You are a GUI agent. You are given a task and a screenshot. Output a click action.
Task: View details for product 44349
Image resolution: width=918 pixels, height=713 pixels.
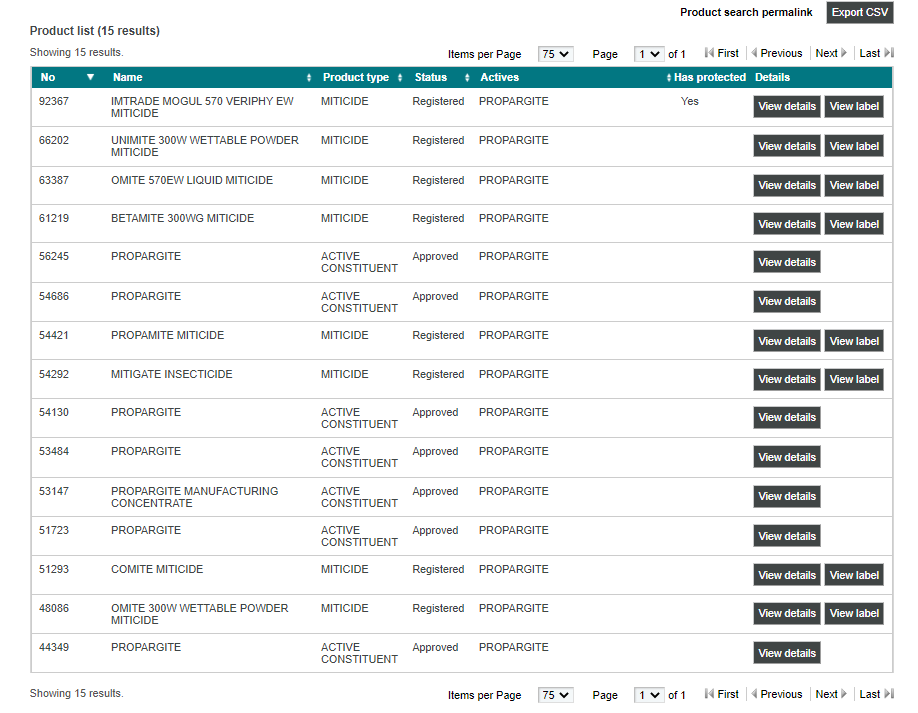787,653
